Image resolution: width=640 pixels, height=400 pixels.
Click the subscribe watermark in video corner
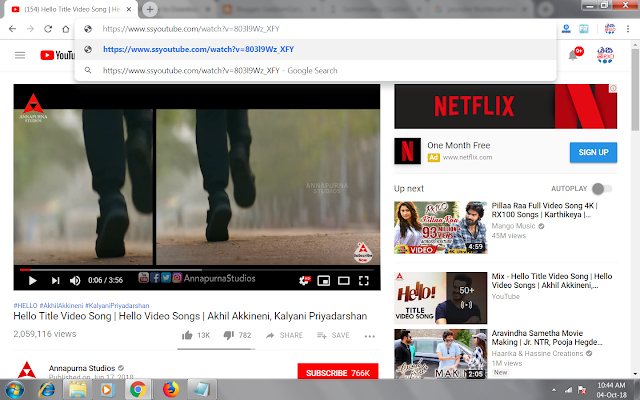(x=363, y=252)
